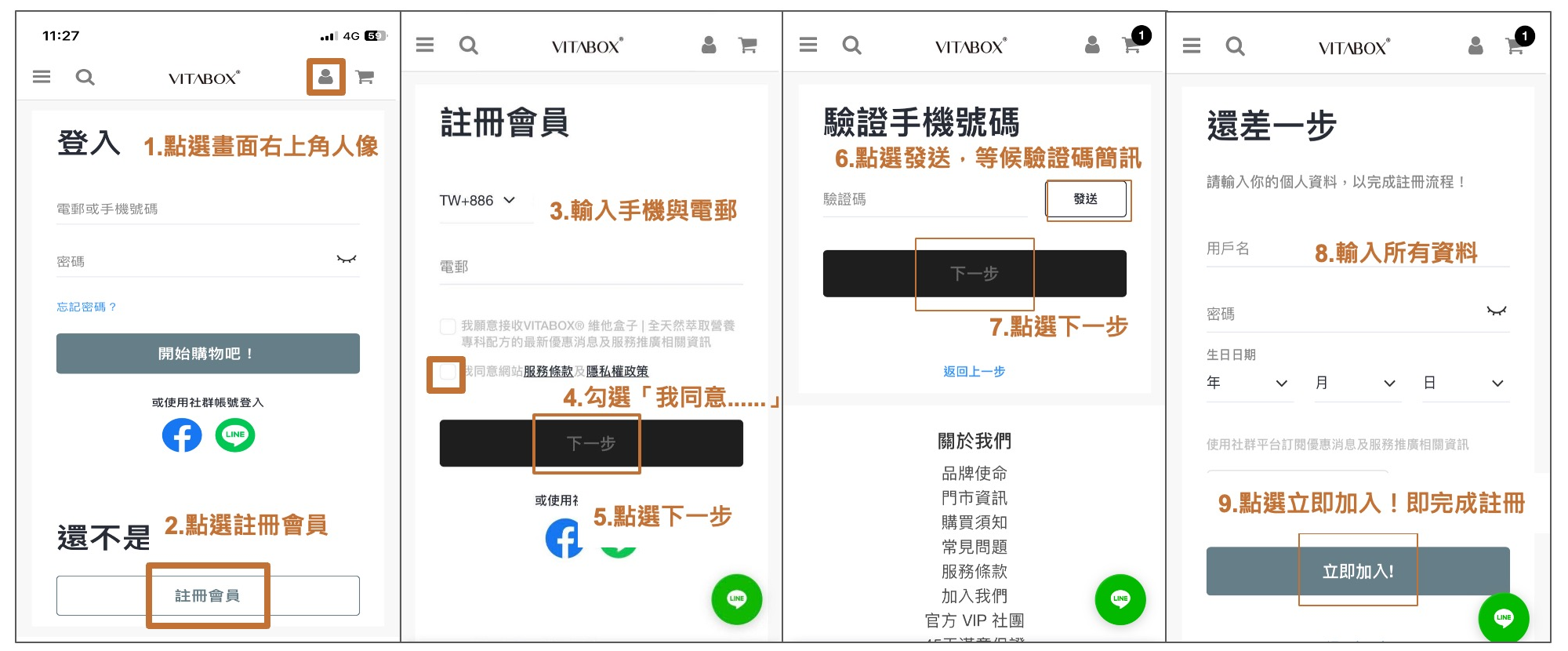Focus the 電郵或手機號碼 field on login screen
The image size is (1568, 651).
[x=208, y=209]
